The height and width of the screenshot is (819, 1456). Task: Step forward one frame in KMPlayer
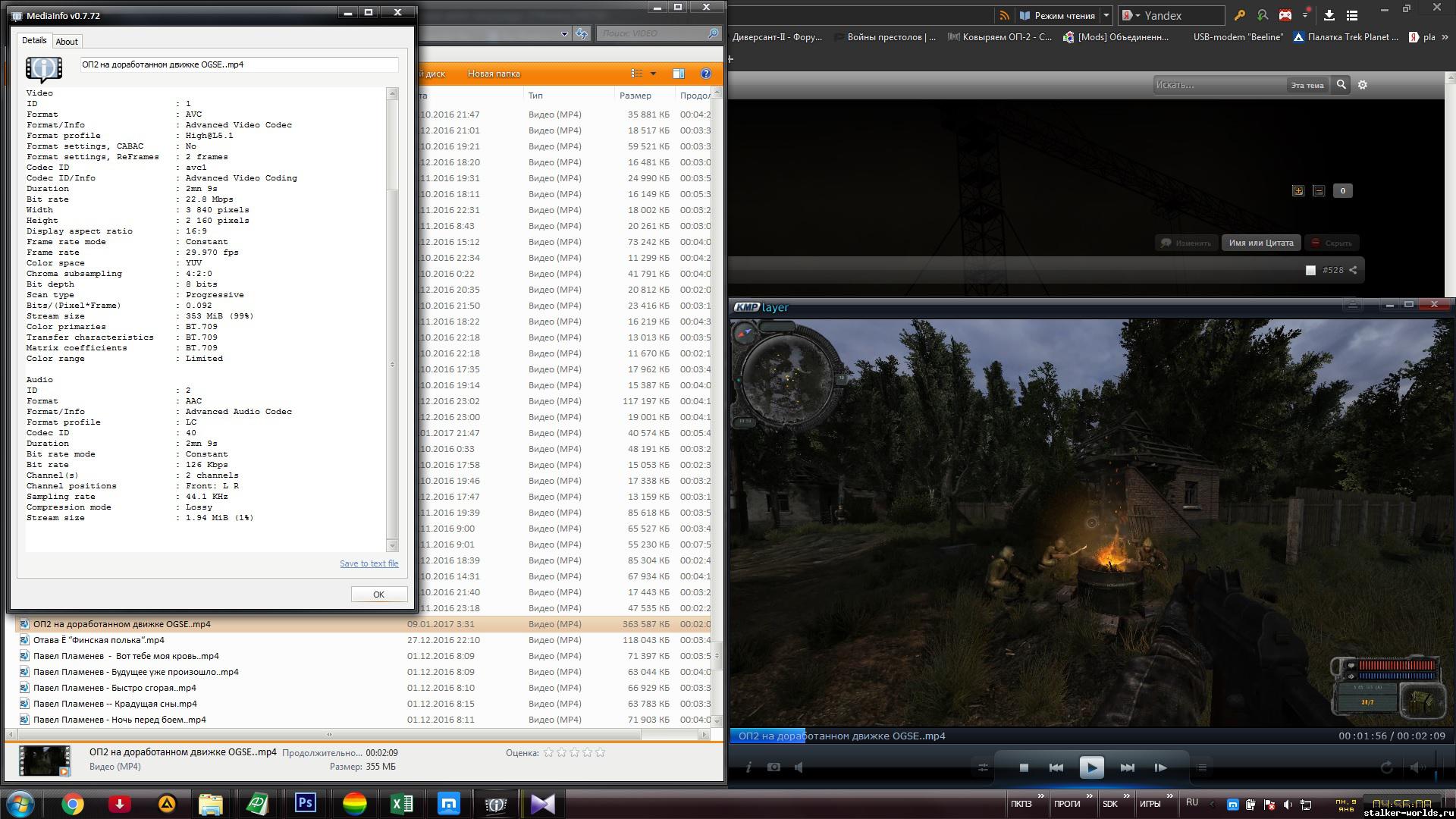[1160, 767]
